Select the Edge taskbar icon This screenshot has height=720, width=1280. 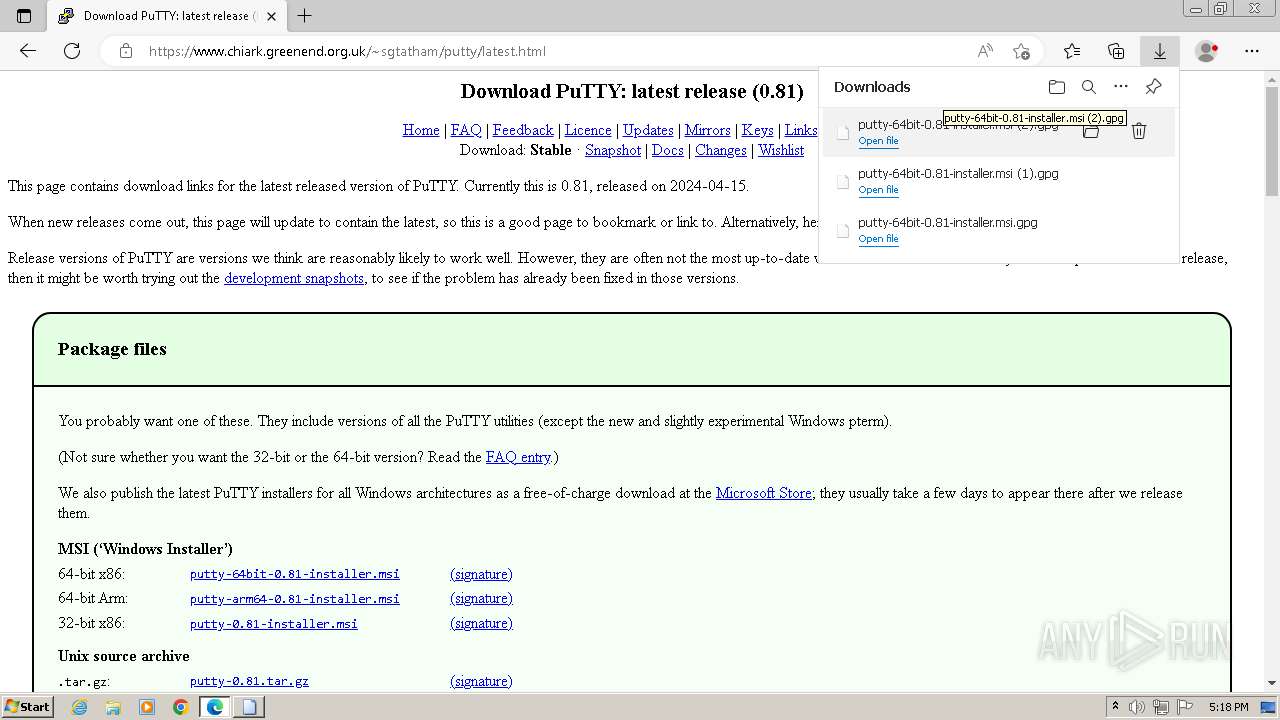point(215,707)
